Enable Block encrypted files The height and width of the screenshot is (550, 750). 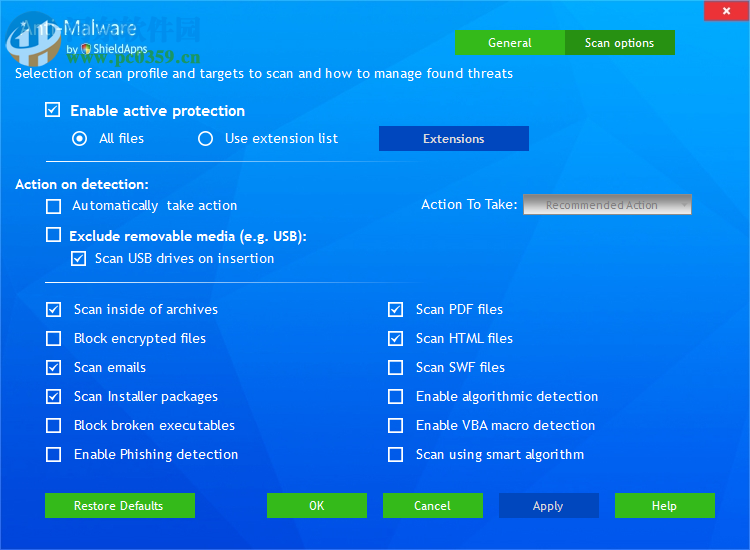click(x=54, y=339)
